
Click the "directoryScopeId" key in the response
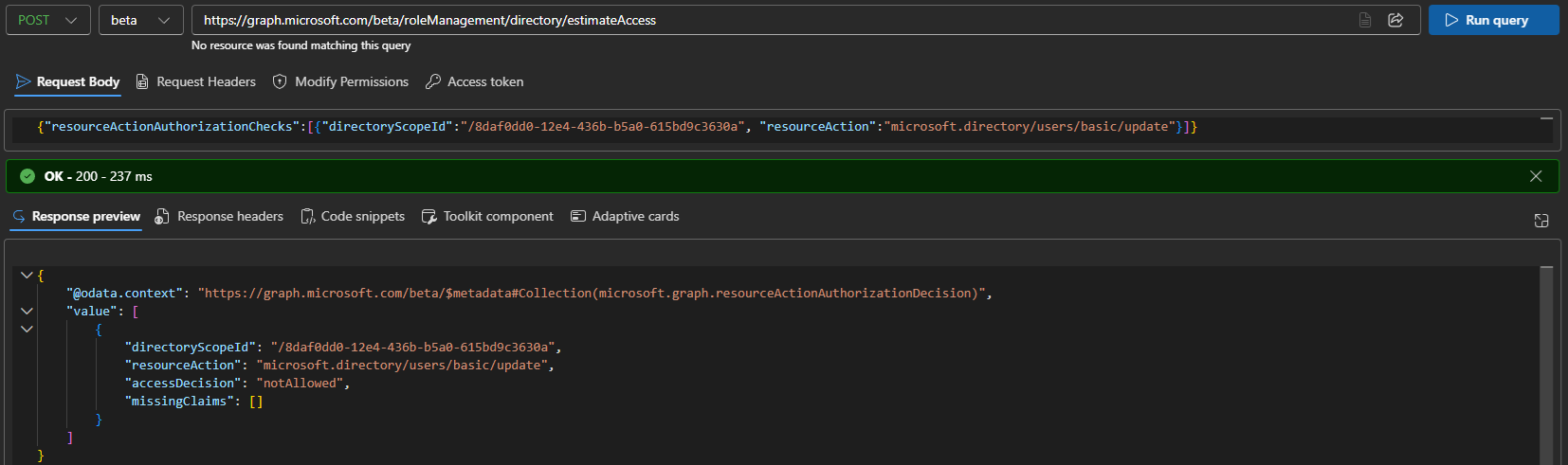click(x=190, y=348)
